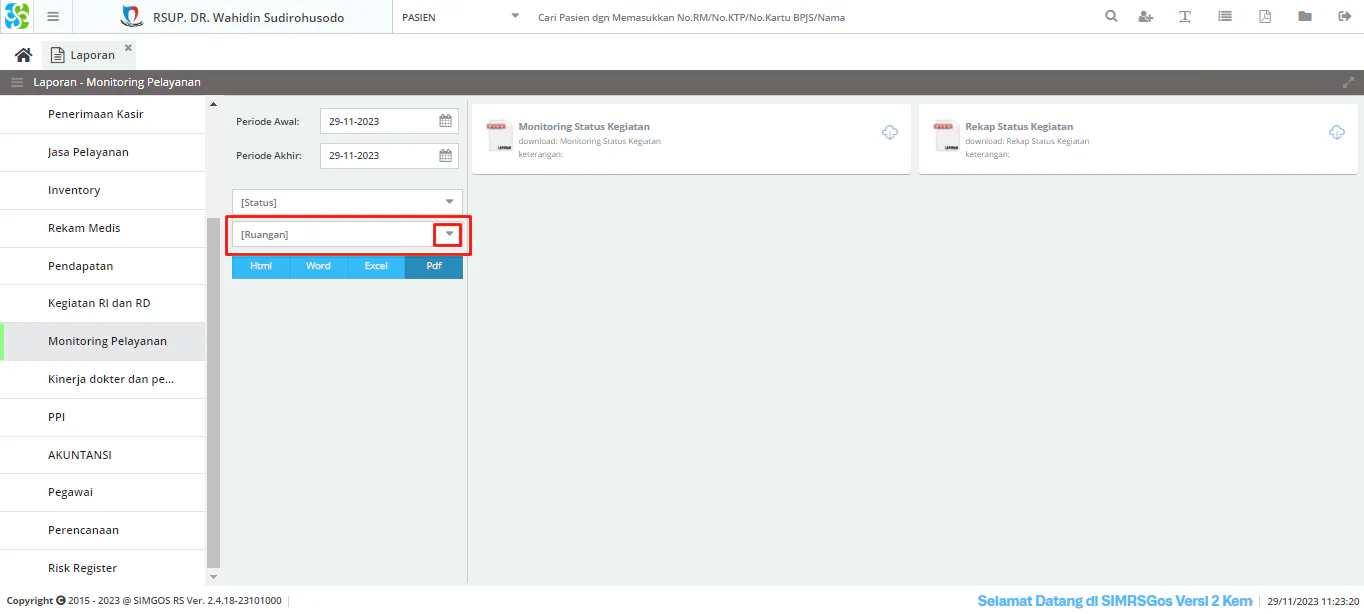1364x614 pixels.
Task: Click the logout icon
Action: pyautogui.click(x=1345, y=17)
